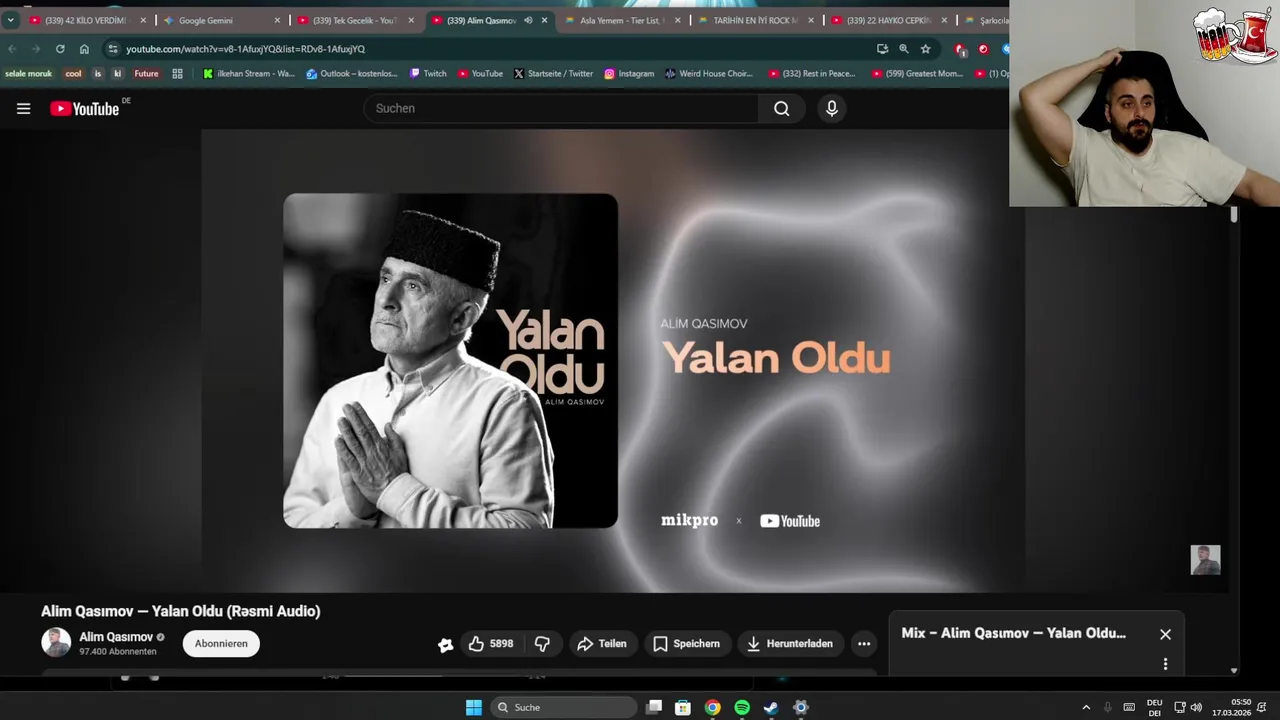Dislike the video with thumbs down
Screen dimensions: 1280x720
pos(542,644)
